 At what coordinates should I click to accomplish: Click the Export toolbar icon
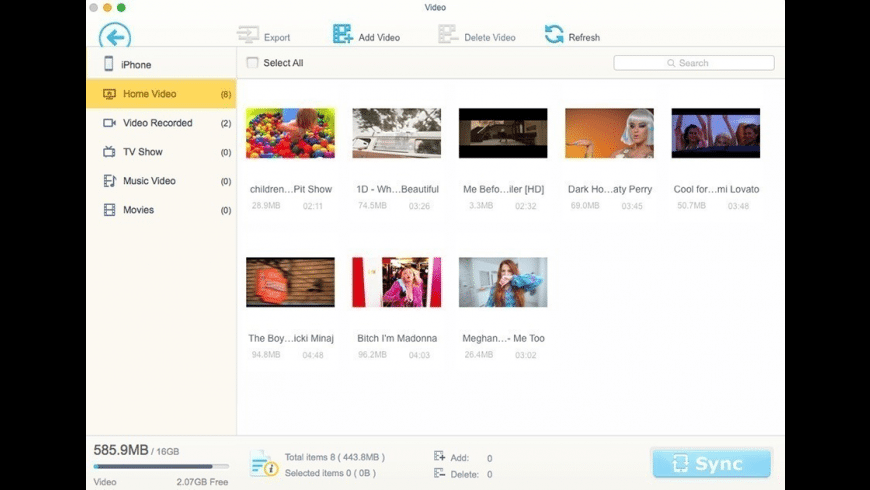(x=247, y=34)
